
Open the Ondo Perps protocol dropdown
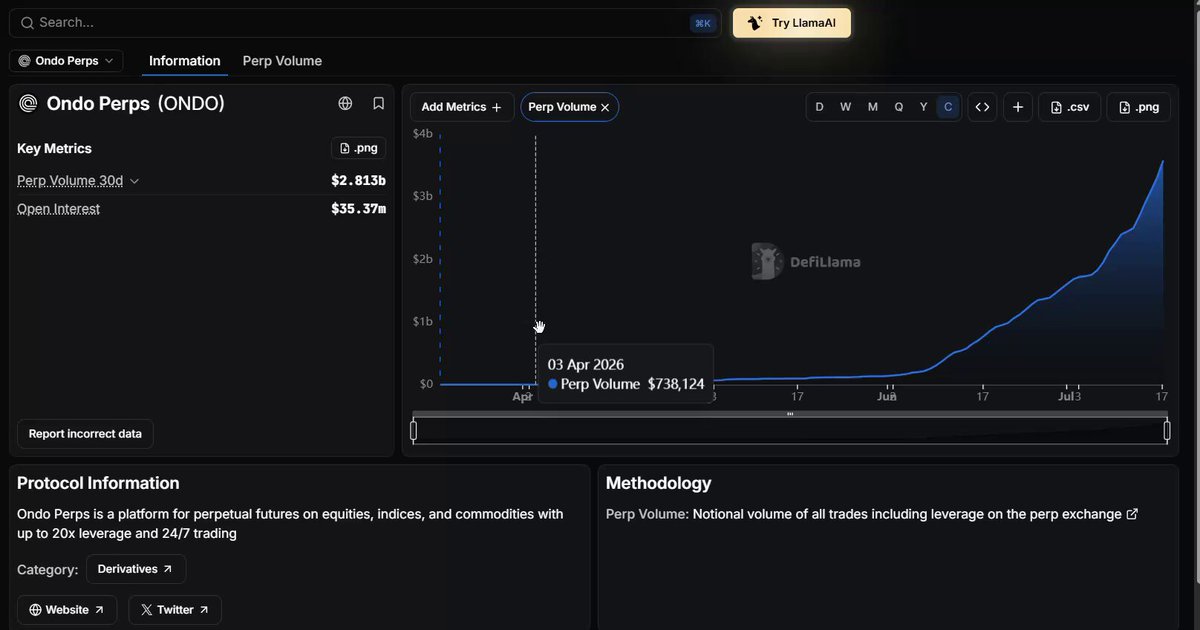[66, 61]
